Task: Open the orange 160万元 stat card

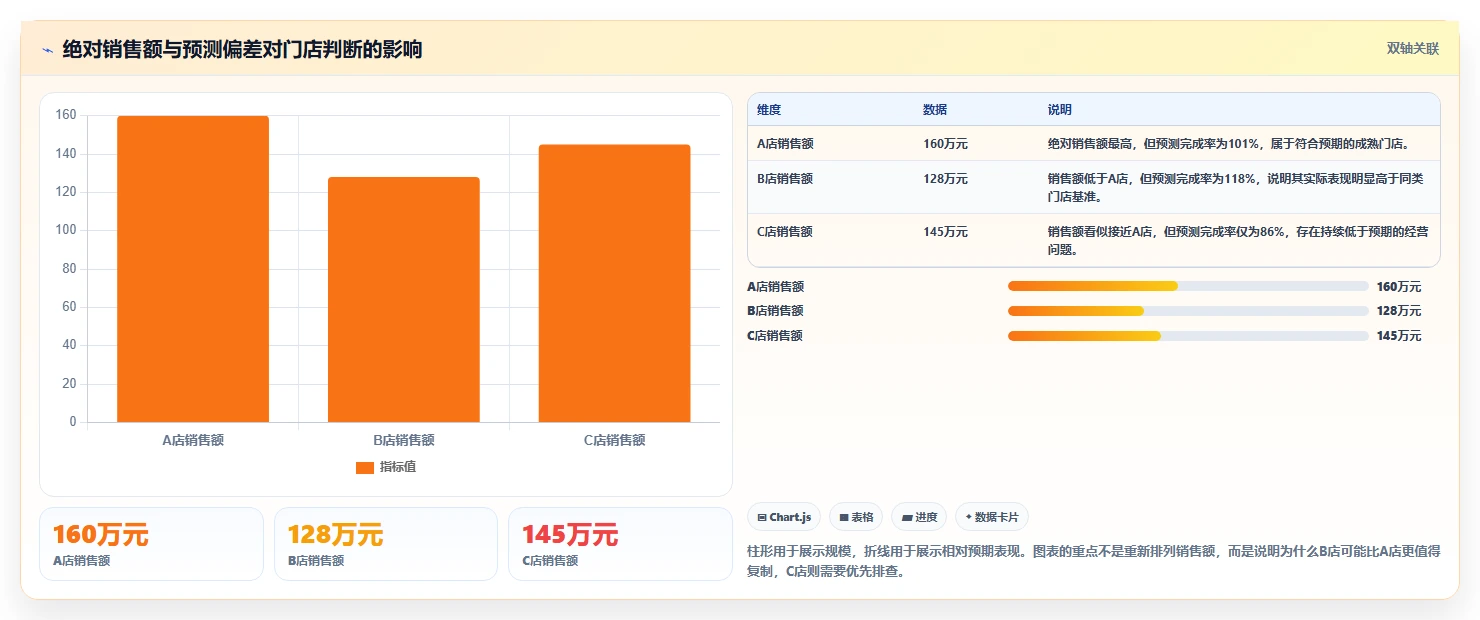Action: click(x=151, y=544)
